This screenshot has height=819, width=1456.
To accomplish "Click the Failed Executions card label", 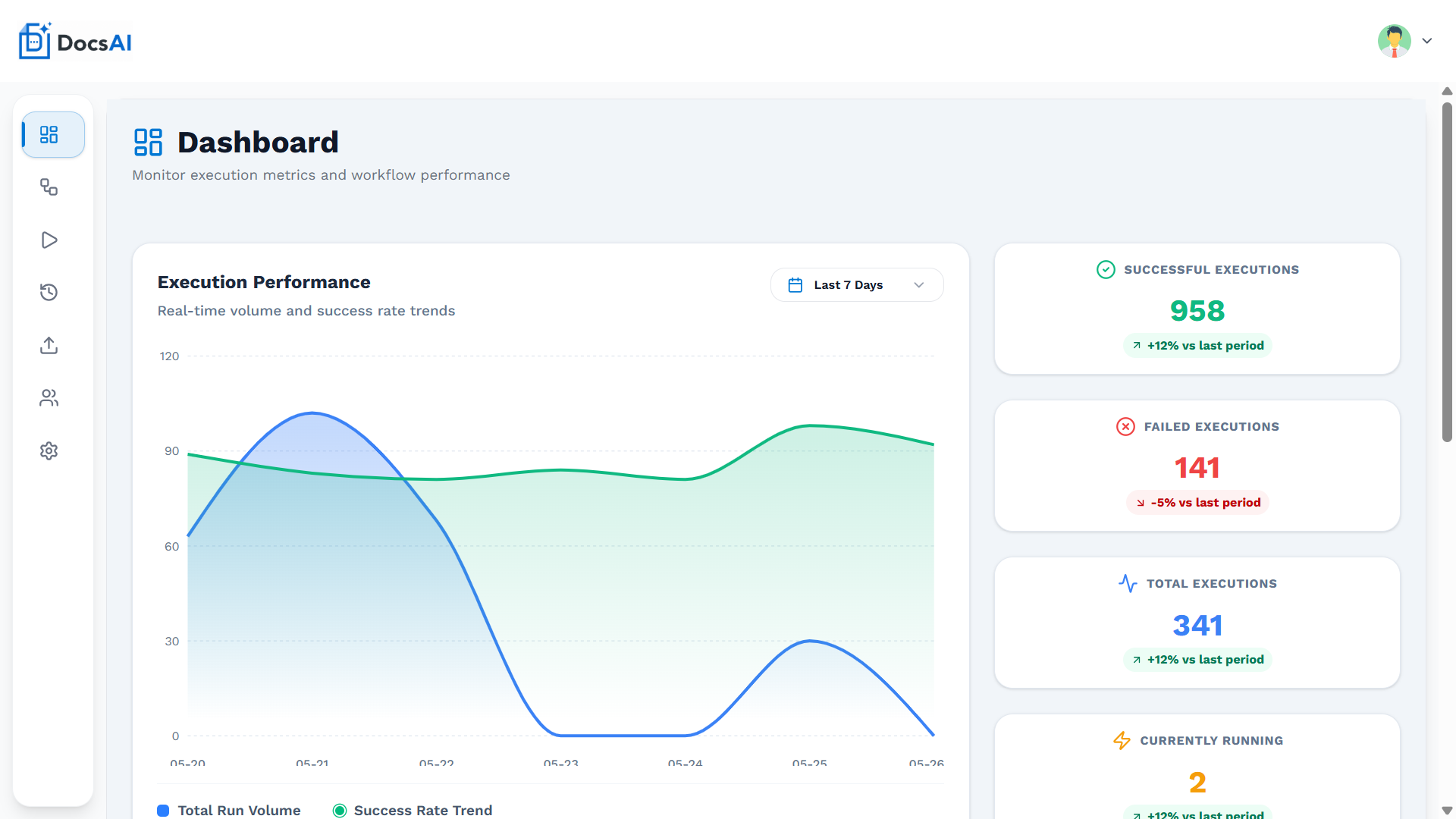I will point(1211,427).
